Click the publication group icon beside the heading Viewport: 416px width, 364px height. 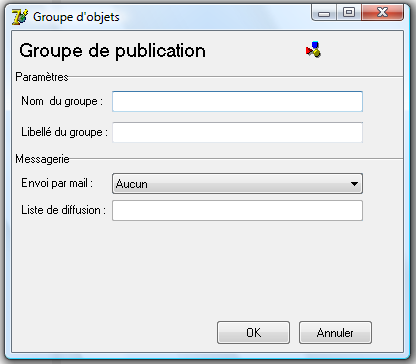click(x=313, y=50)
